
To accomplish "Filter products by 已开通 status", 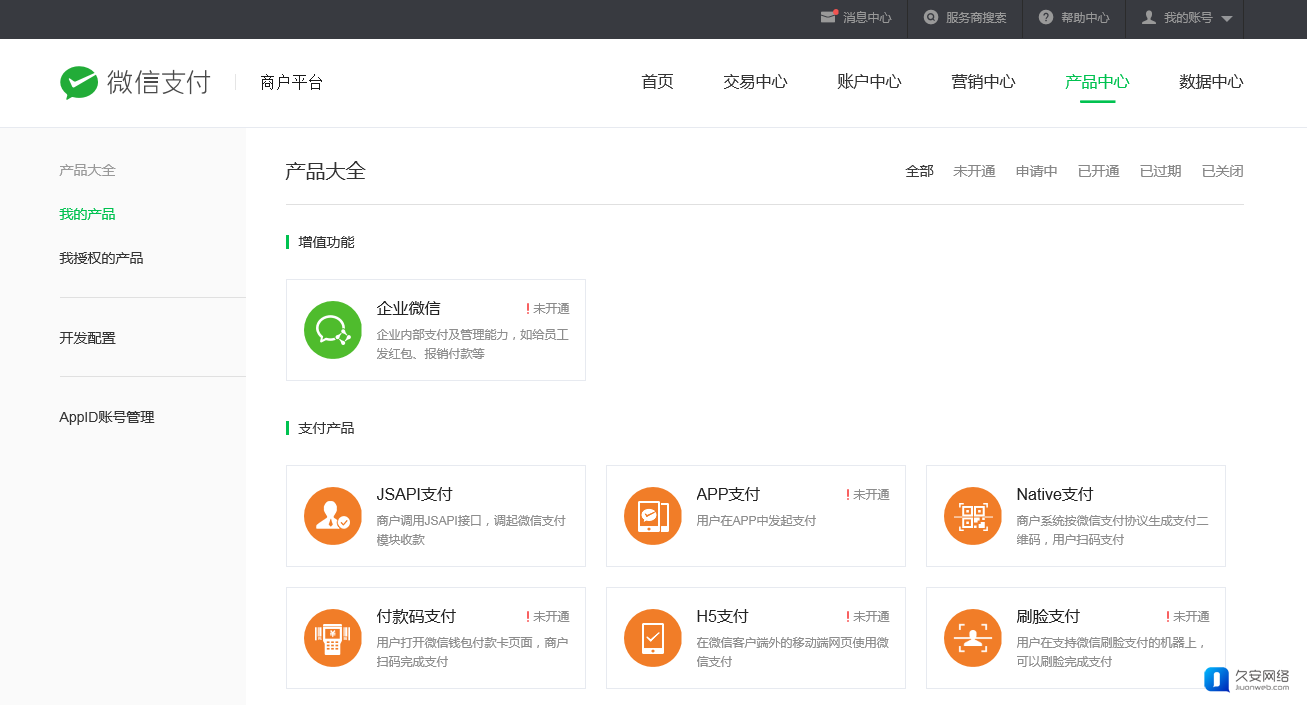I will pos(1098,171).
